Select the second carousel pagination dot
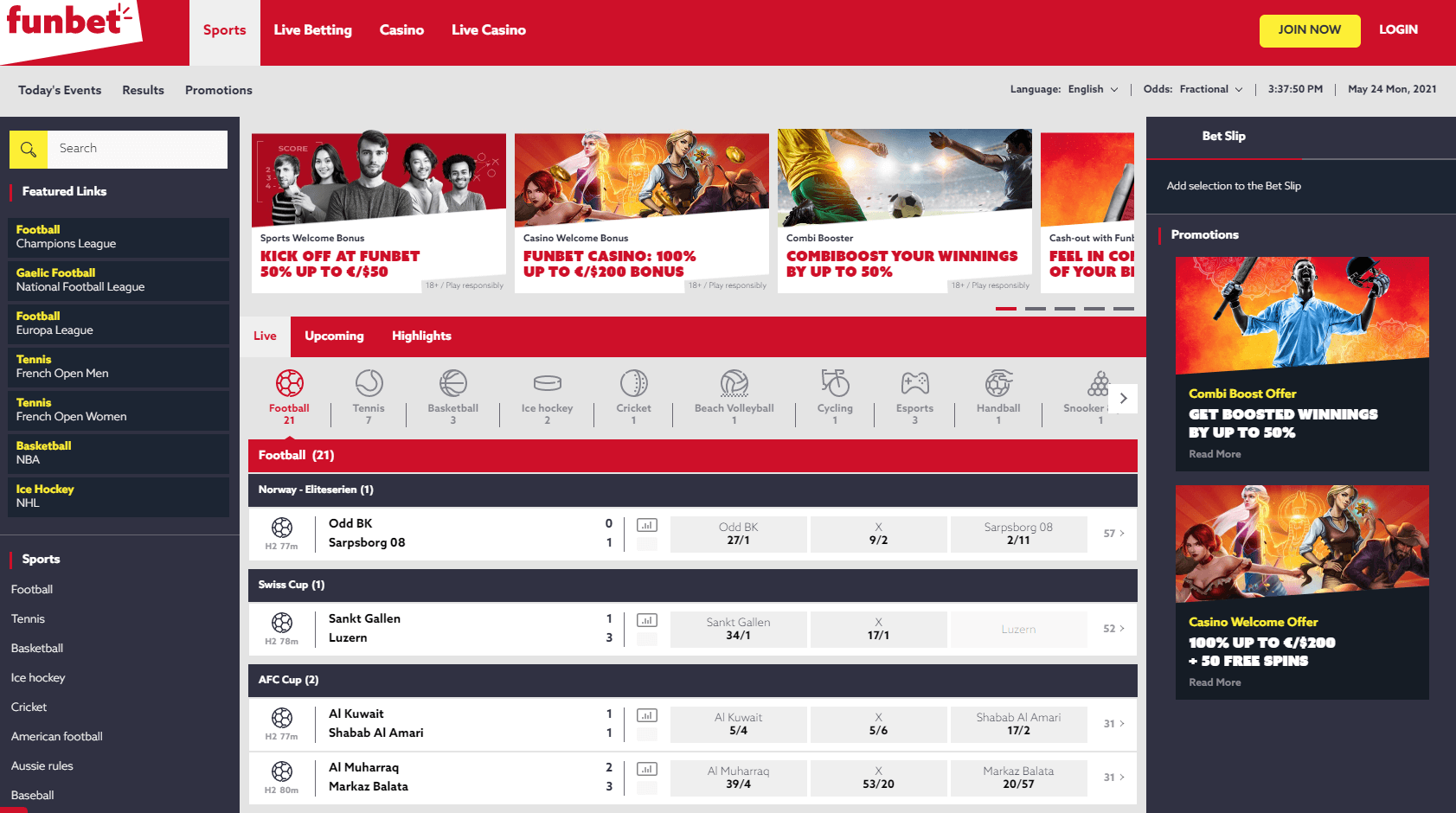Screen dimensions: 1456x813 pos(1035,308)
